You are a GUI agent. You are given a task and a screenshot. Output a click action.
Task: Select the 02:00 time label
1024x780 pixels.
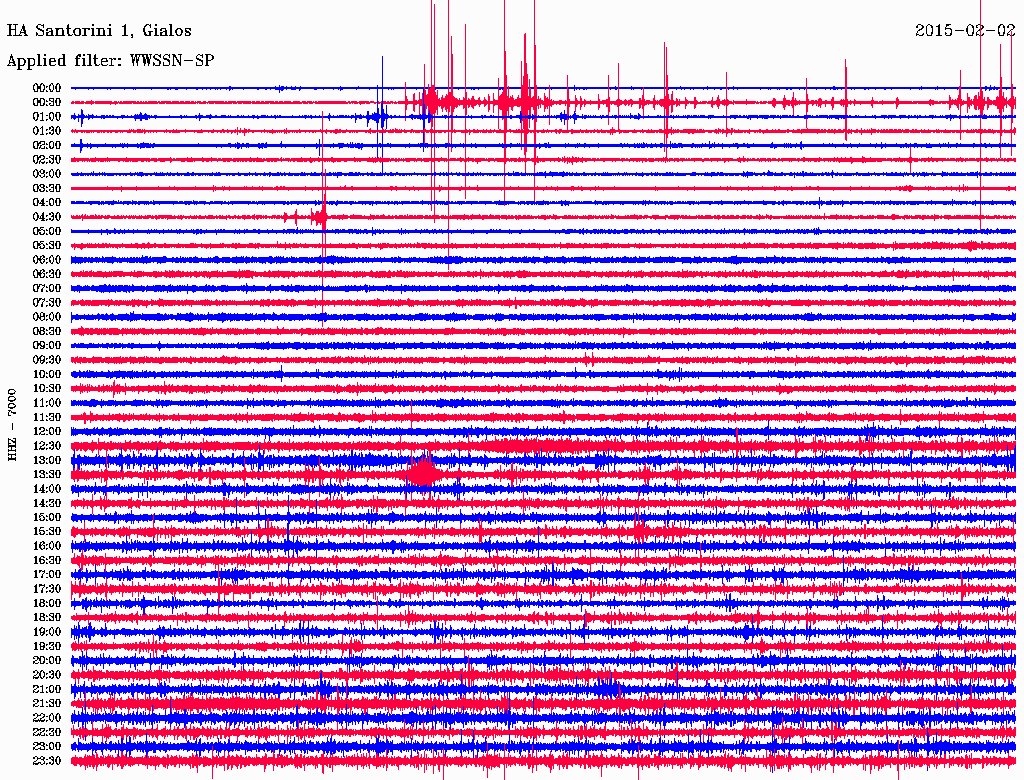[47, 145]
